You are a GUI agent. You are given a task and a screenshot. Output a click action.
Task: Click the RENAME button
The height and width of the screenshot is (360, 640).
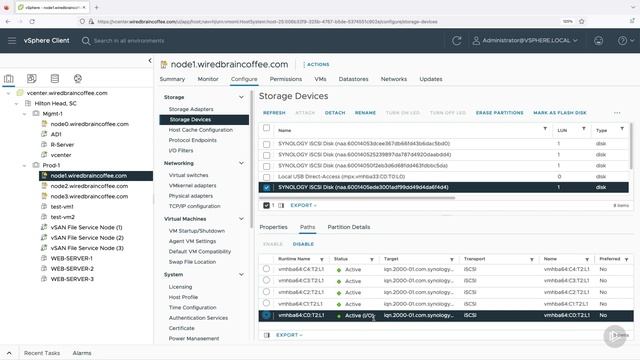365,113
